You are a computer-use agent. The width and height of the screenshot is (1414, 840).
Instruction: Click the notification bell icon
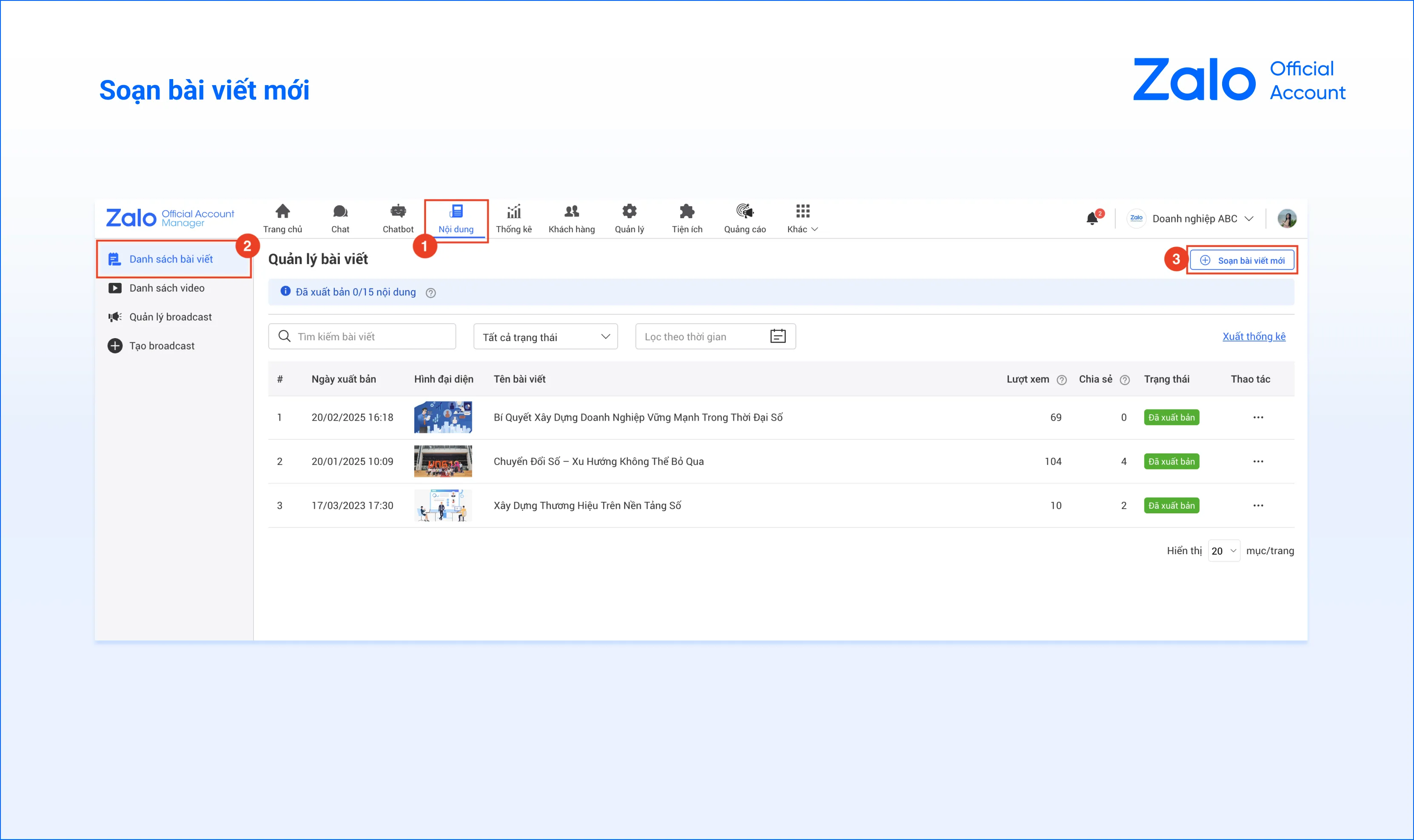[1092, 219]
